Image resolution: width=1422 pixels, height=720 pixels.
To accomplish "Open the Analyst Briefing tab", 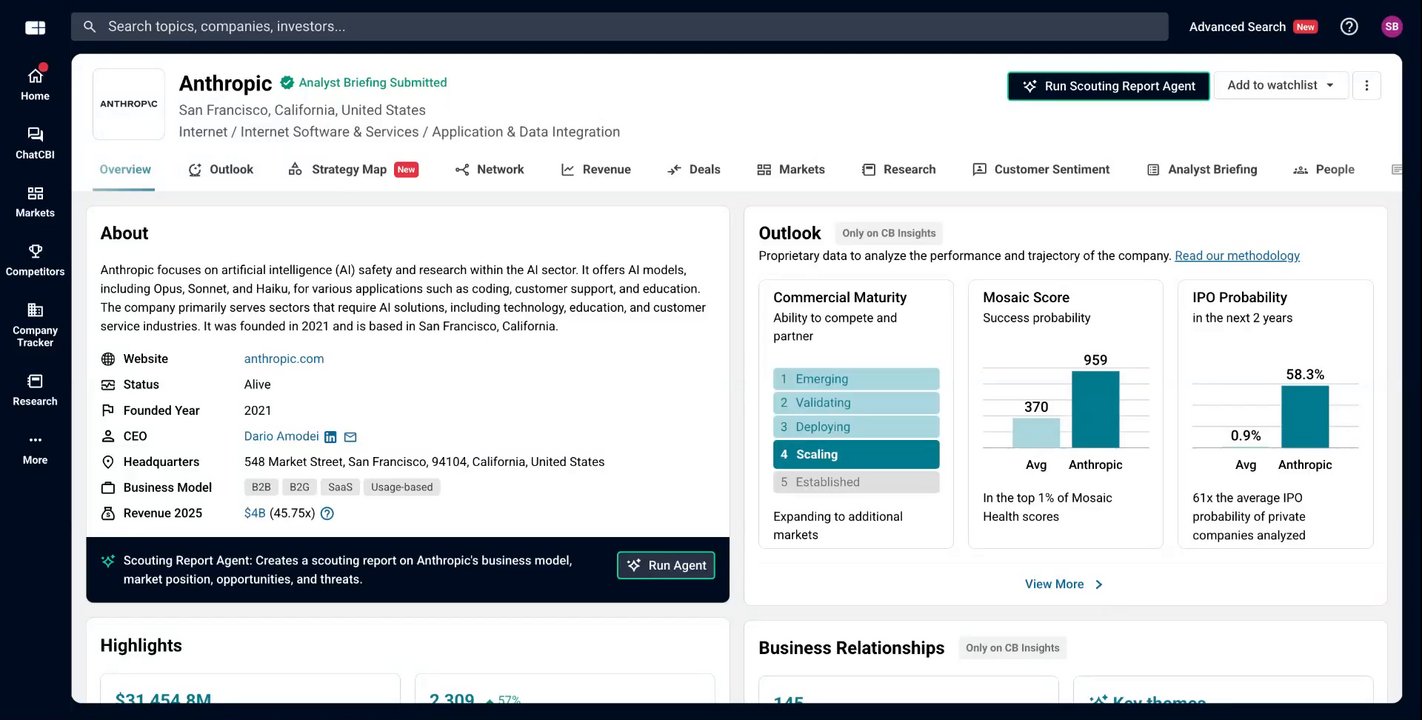I will coord(1202,170).
